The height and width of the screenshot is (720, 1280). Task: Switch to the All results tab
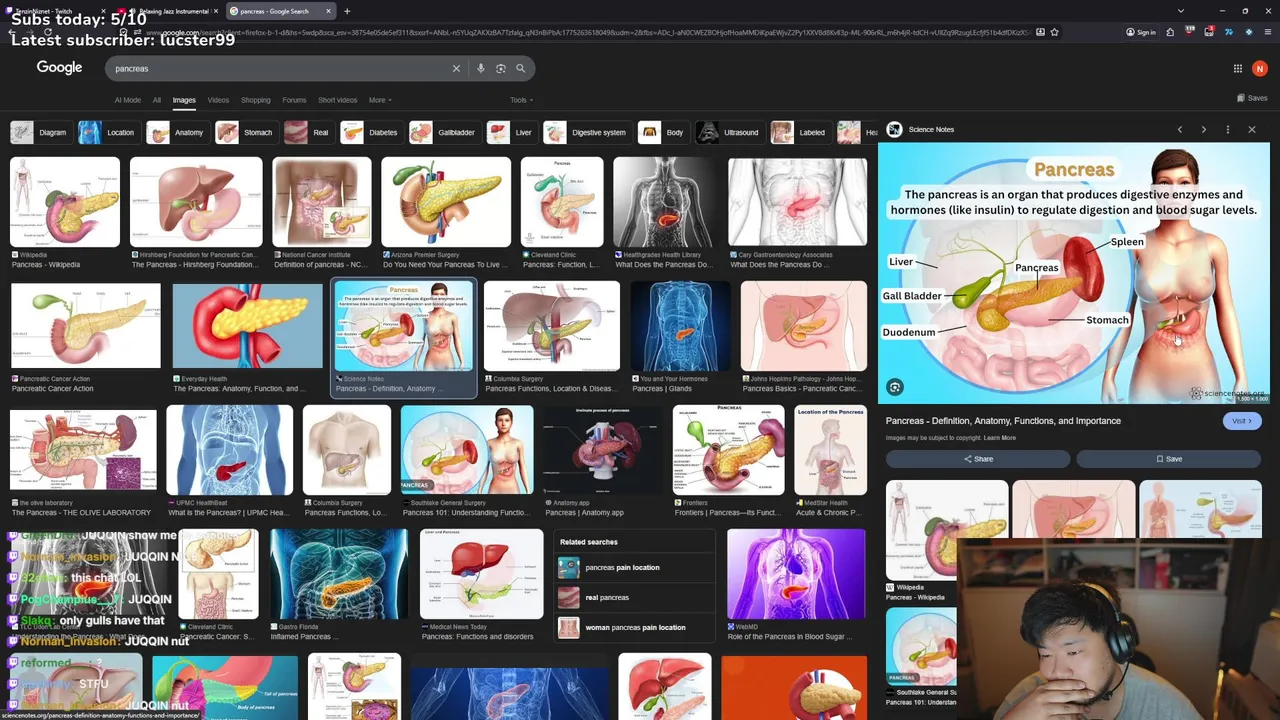(x=157, y=100)
